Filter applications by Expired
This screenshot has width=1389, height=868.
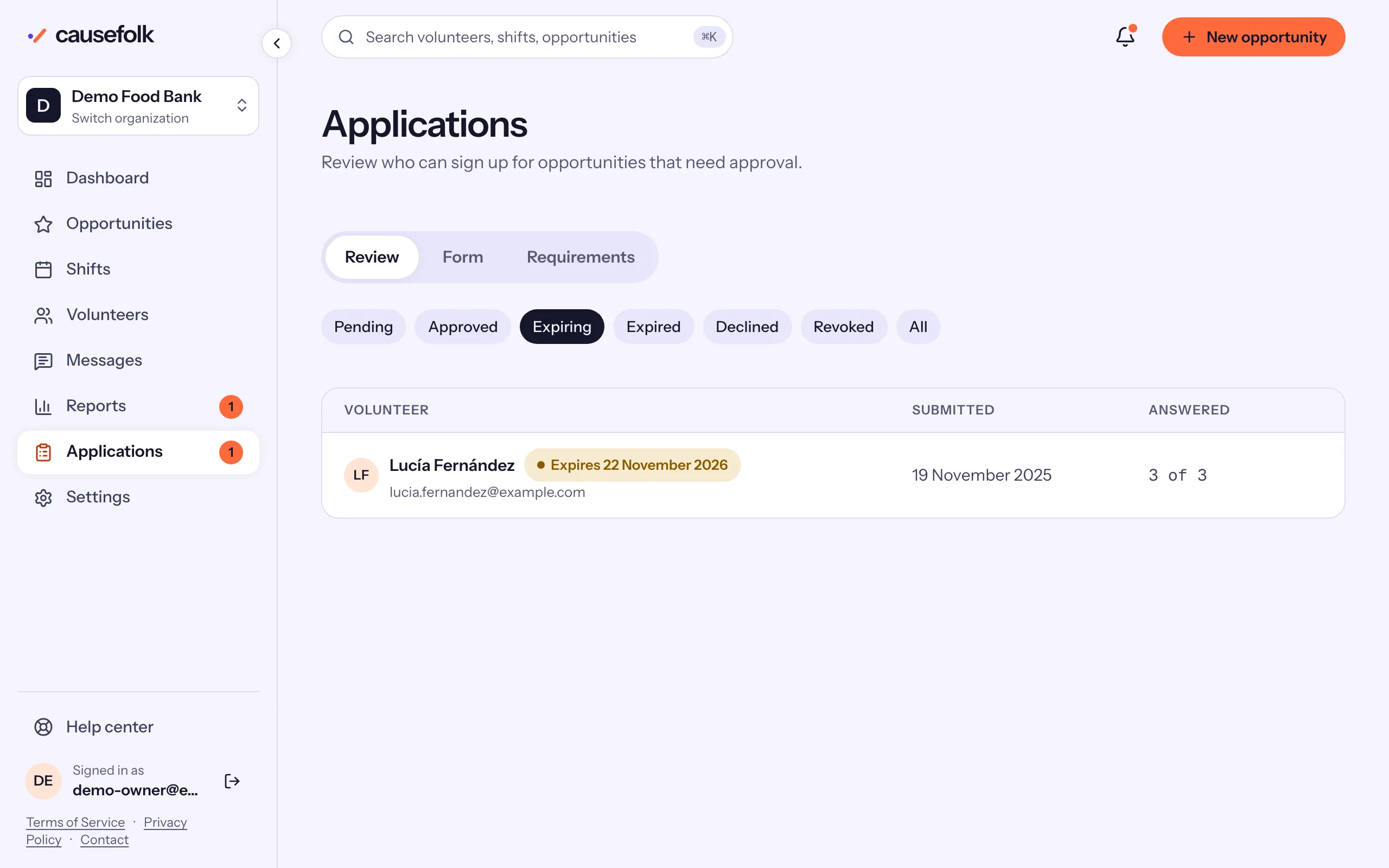[653, 327]
